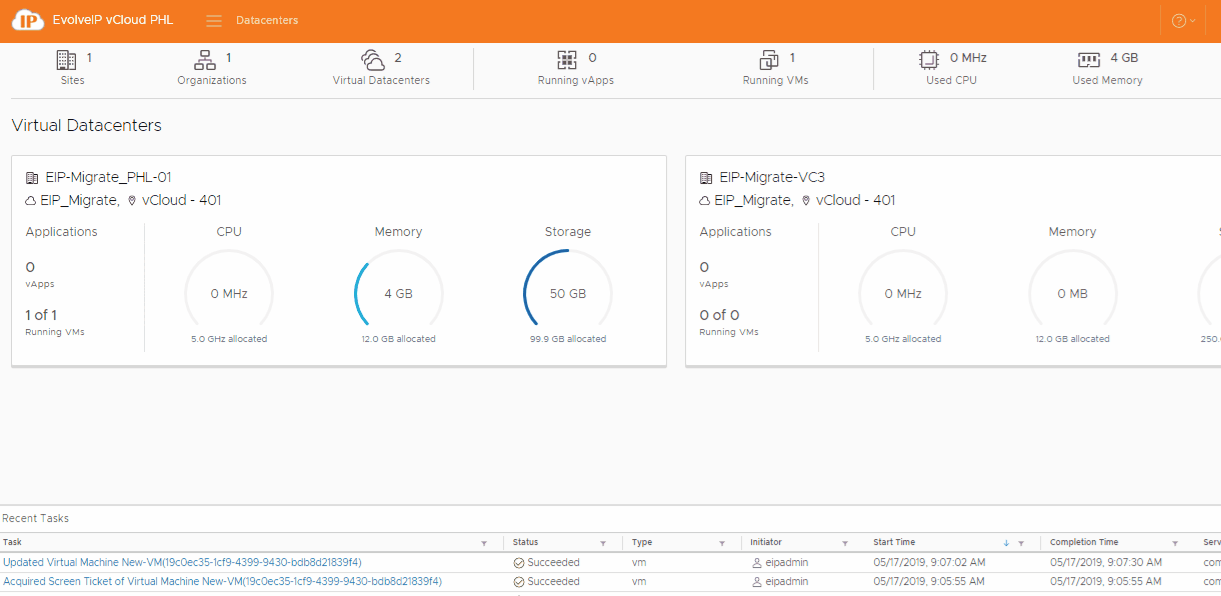Click the Organizations hierarchy icon
This screenshot has width=1221, height=596.
tap(205, 60)
